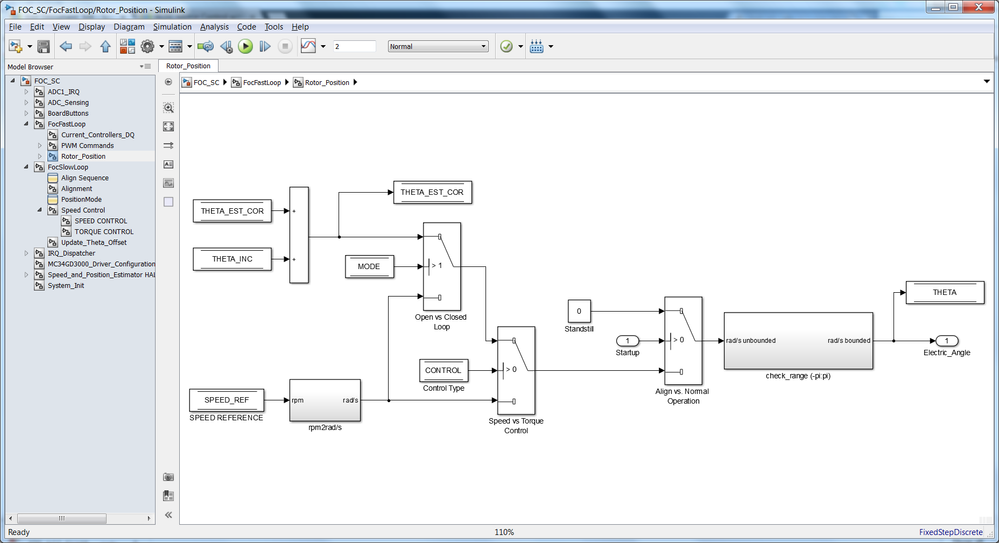
Task: Select the Zoom tool in palette
Action: [168, 108]
